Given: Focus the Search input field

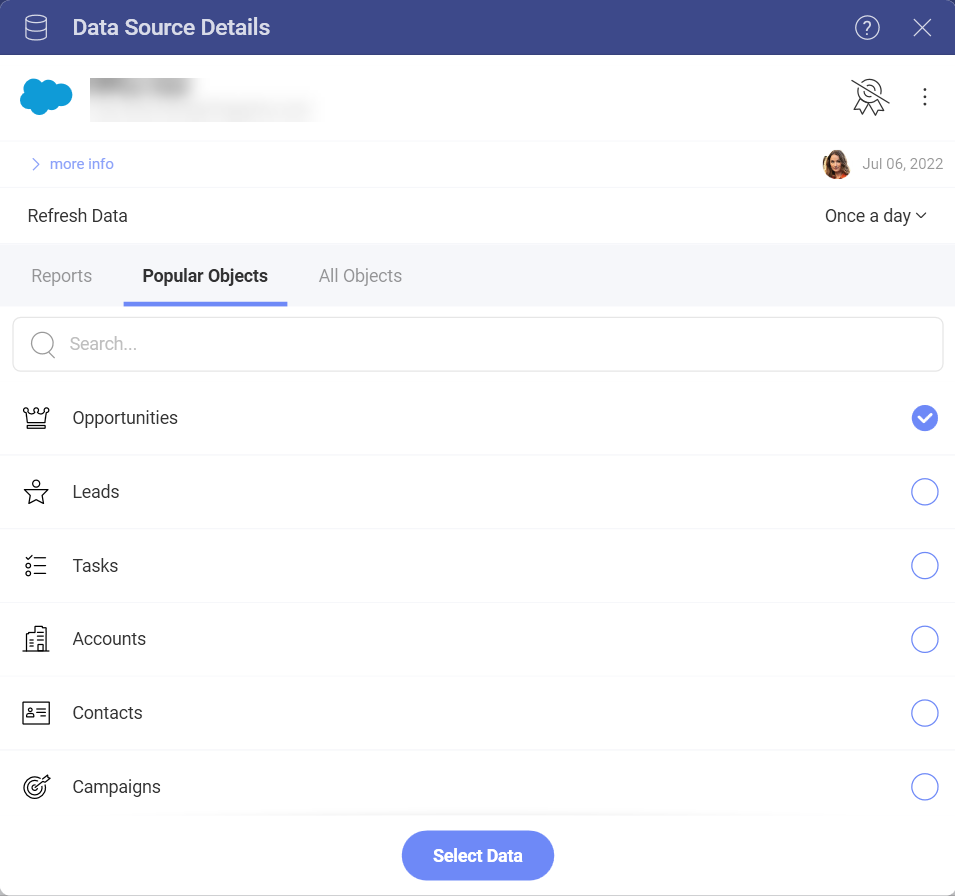Looking at the screenshot, I should point(478,344).
